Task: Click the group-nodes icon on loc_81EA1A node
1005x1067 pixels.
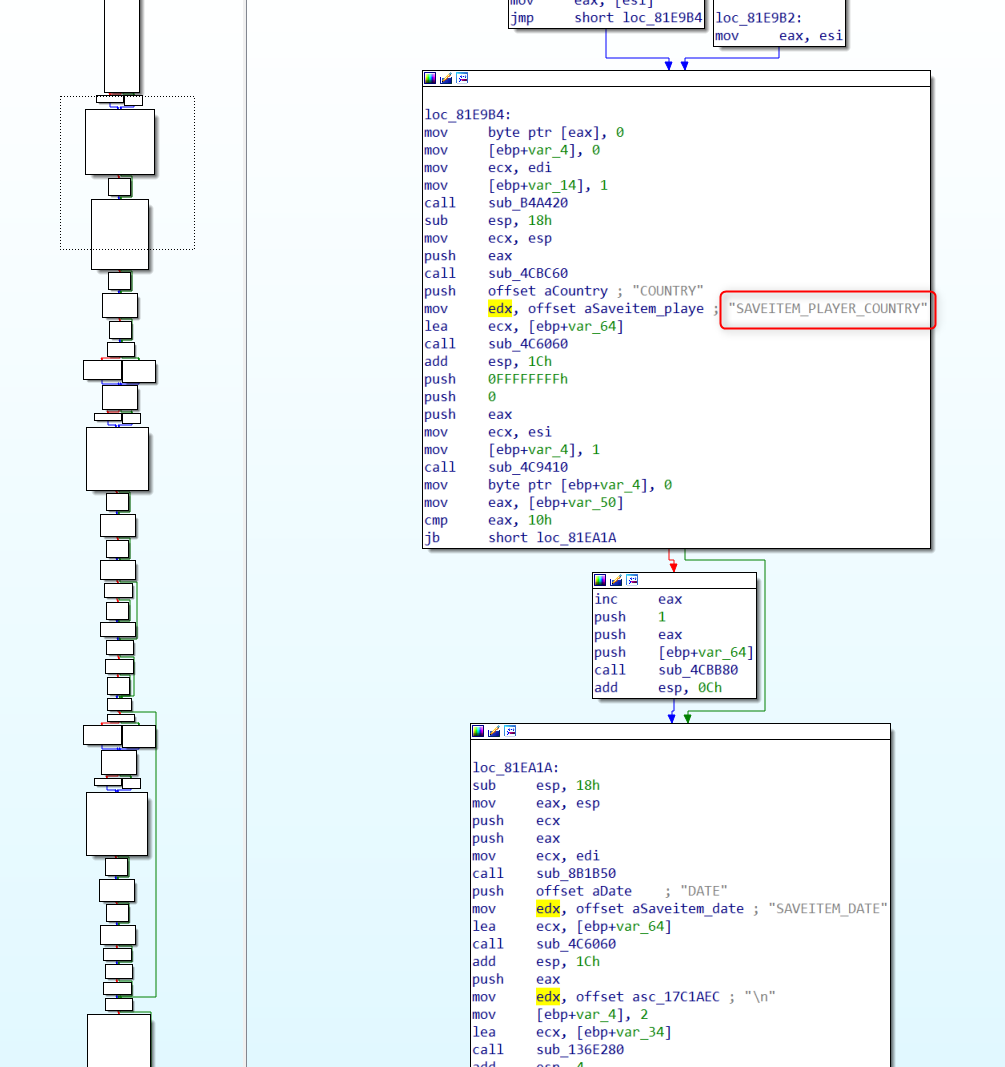Action: (x=508, y=730)
